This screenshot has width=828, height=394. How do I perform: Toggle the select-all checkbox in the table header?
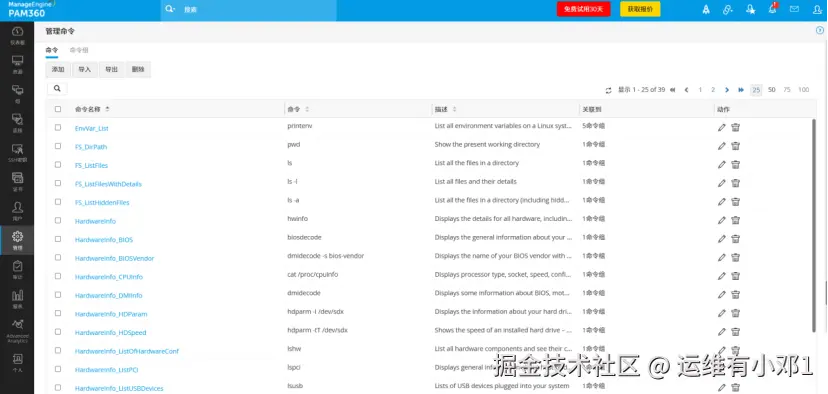tap(58, 109)
